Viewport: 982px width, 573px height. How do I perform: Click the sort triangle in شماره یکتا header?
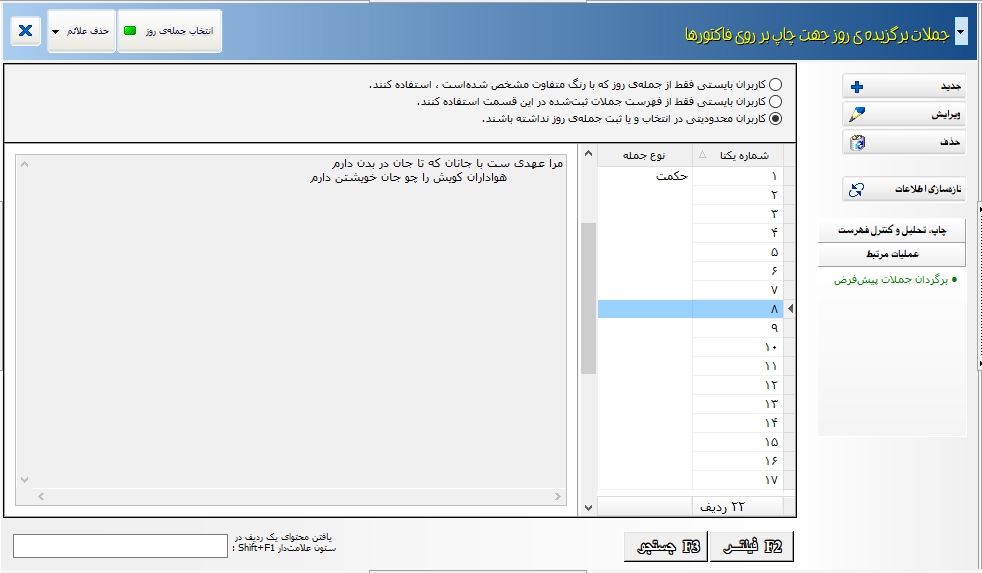pyautogui.click(x=701, y=155)
